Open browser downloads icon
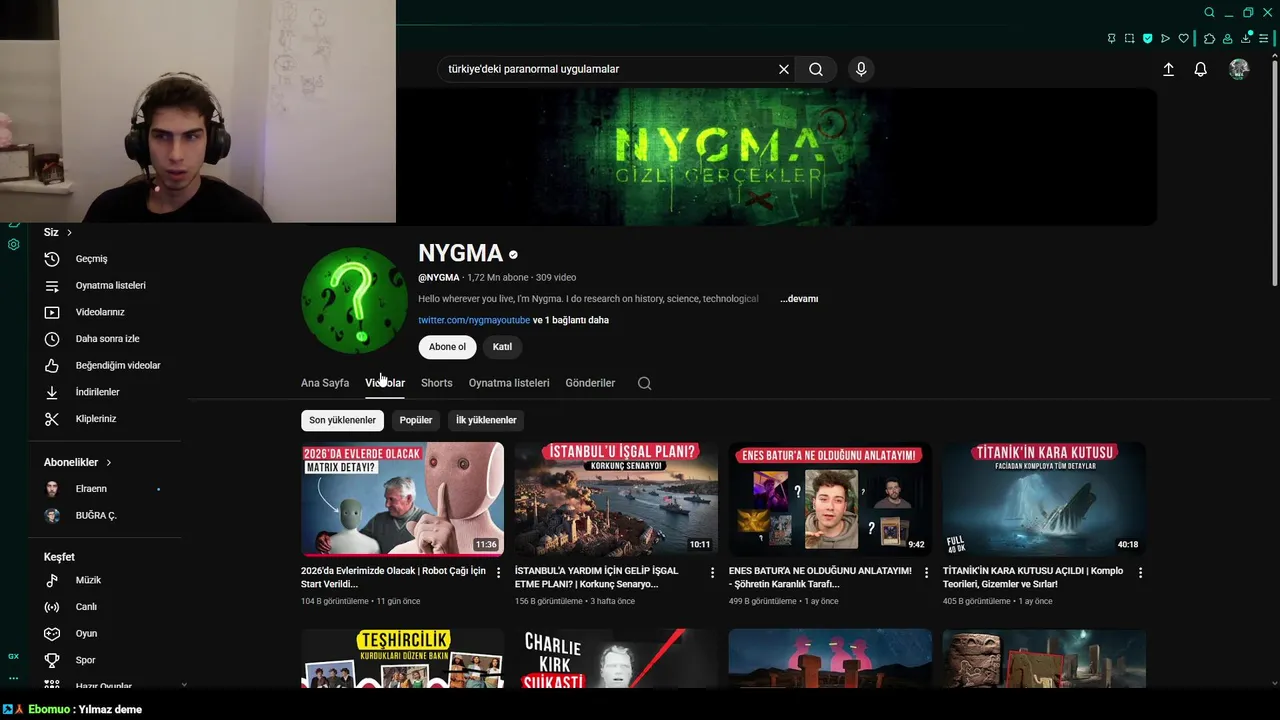The width and height of the screenshot is (1280, 720). point(1246,38)
